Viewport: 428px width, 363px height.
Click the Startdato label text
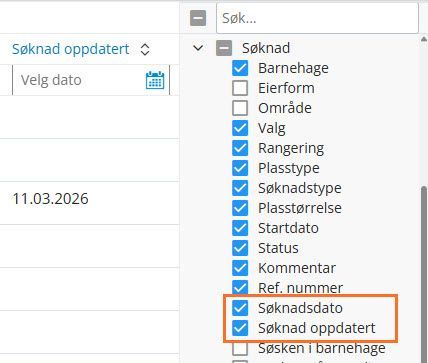point(288,228)
